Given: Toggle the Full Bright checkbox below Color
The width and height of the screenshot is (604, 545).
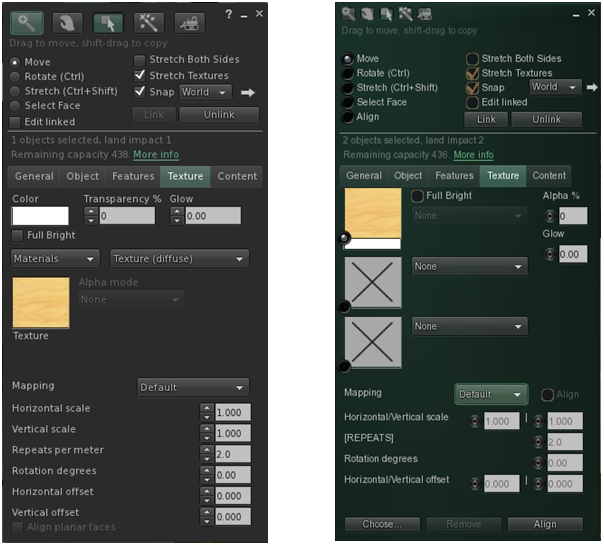Looking at the screenshot, I should click(17, 235).
